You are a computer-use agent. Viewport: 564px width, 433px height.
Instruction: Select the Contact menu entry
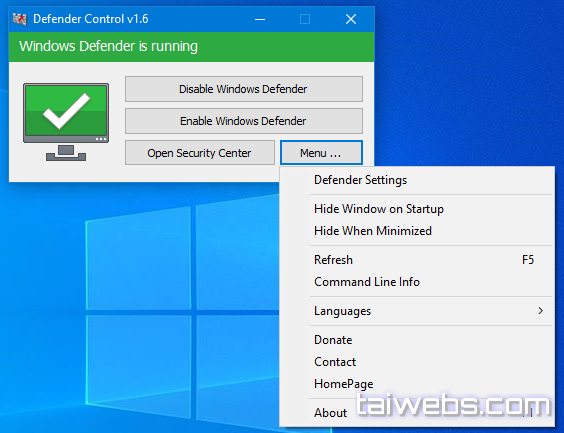click(x=417, y=362)
